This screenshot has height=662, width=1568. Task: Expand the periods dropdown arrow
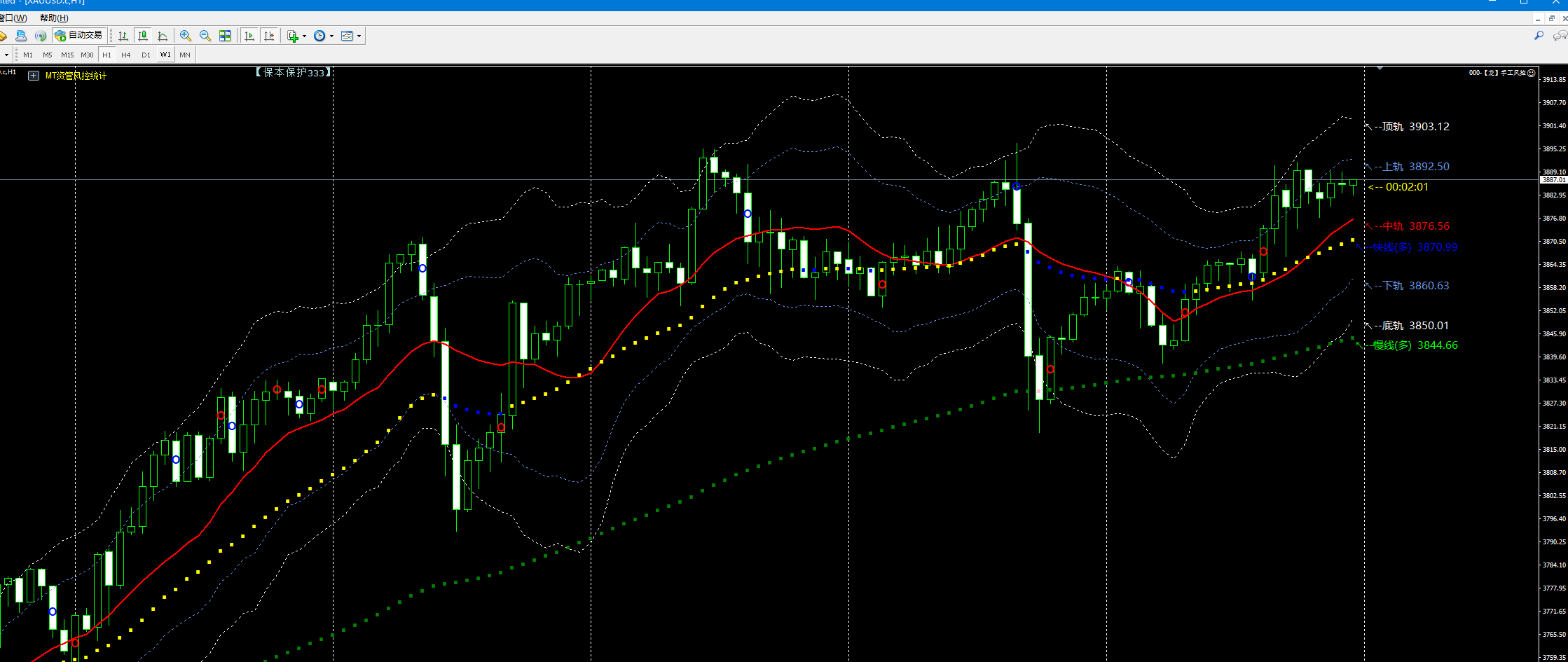point(331,36)
